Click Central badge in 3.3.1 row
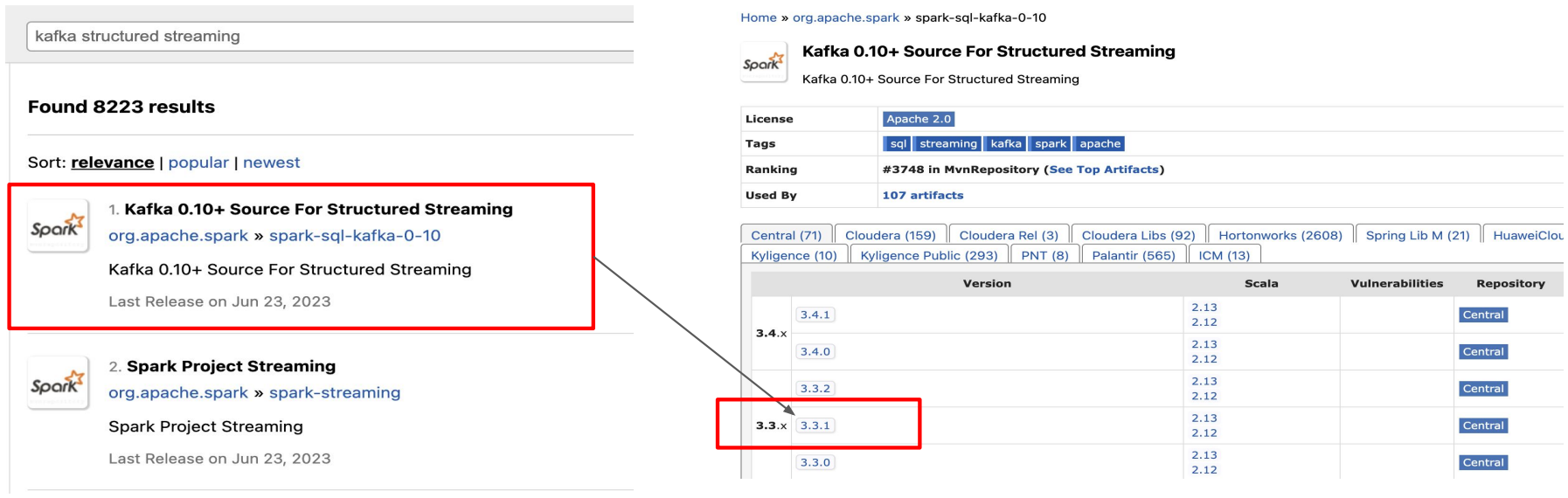 1483,425
